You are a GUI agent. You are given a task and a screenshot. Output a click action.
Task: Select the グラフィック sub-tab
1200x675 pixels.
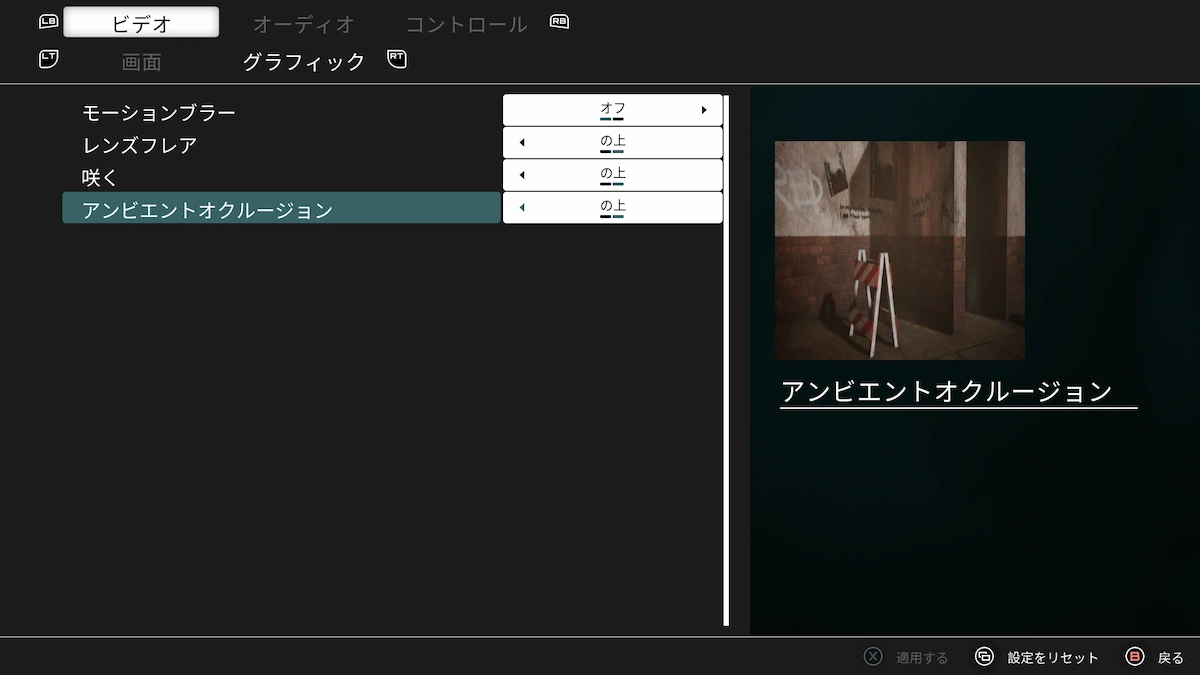(x=304, y=62)
